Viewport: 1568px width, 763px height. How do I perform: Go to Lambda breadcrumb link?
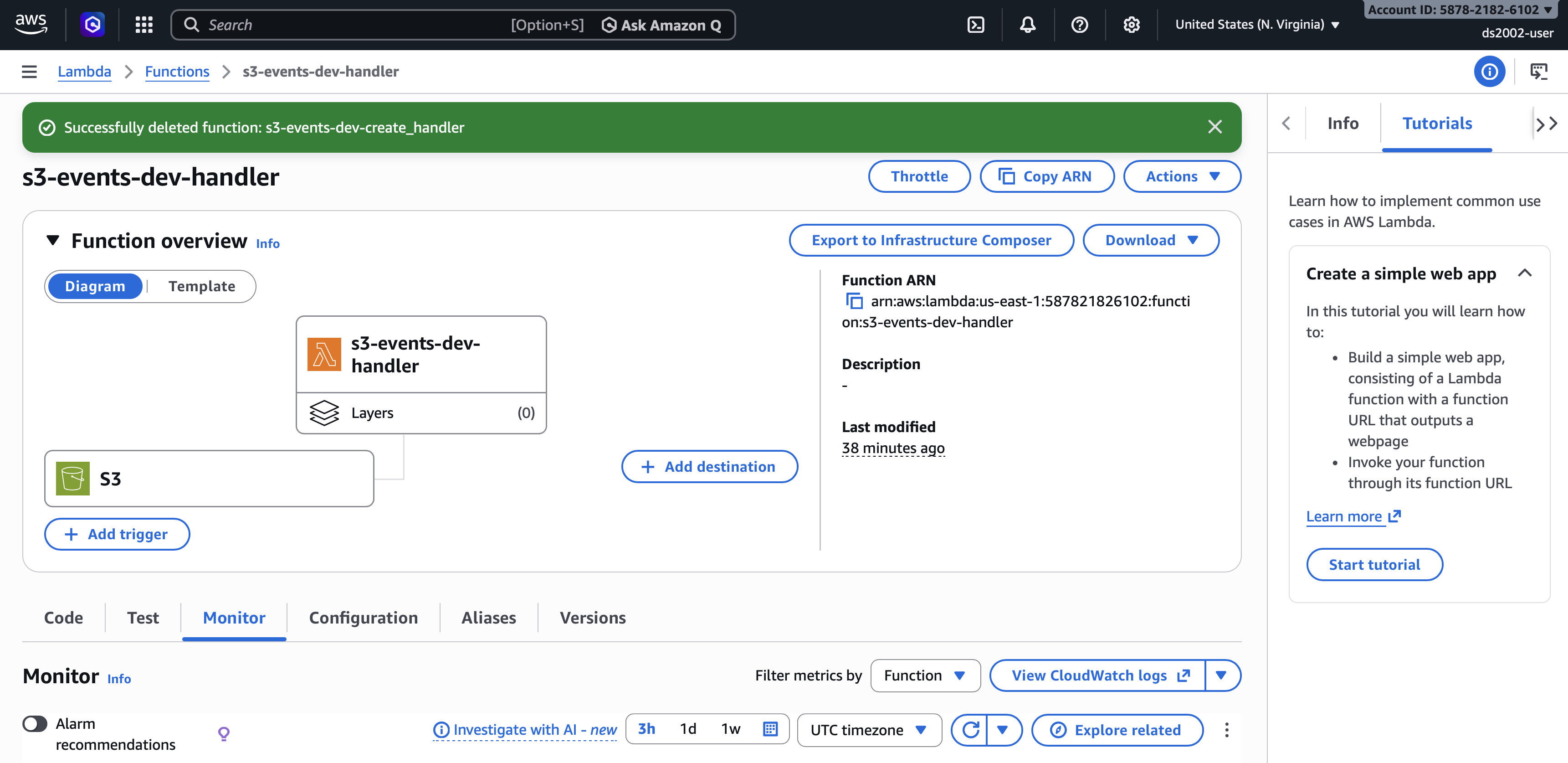pos(85,72)
